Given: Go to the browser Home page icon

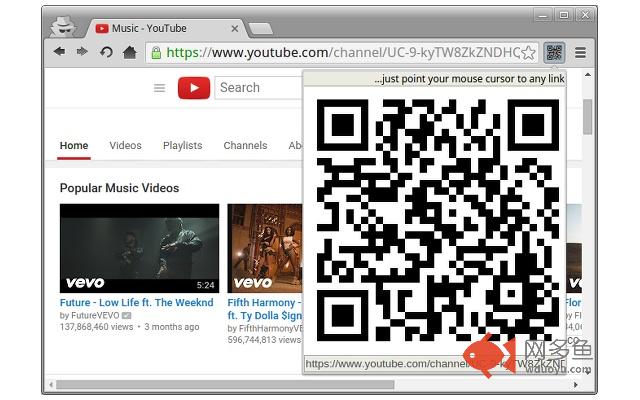Looking at the screenshot, I should coord(130,52).
